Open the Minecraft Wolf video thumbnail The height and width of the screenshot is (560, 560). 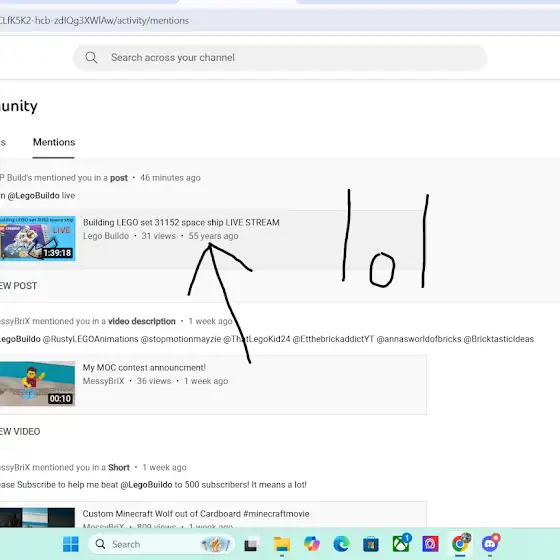[x=38, y=517]
